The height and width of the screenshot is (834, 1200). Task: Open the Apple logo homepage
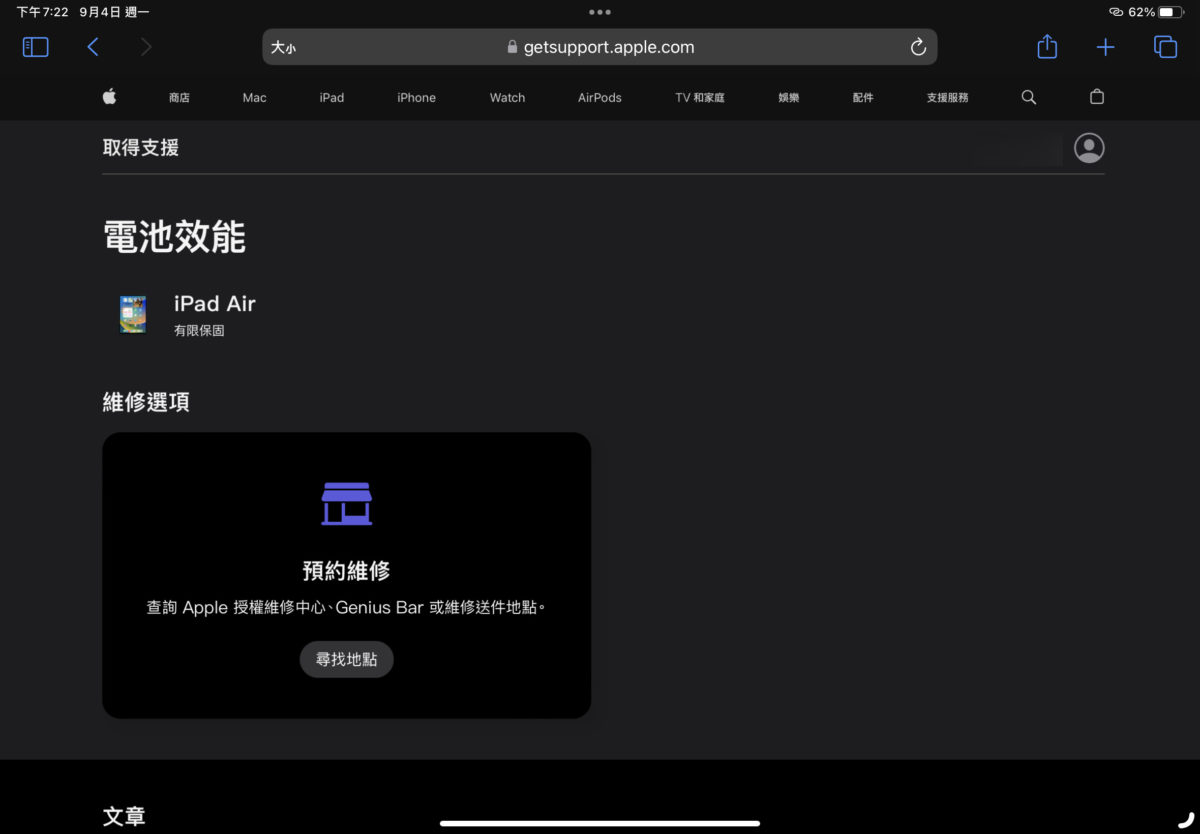110,96
